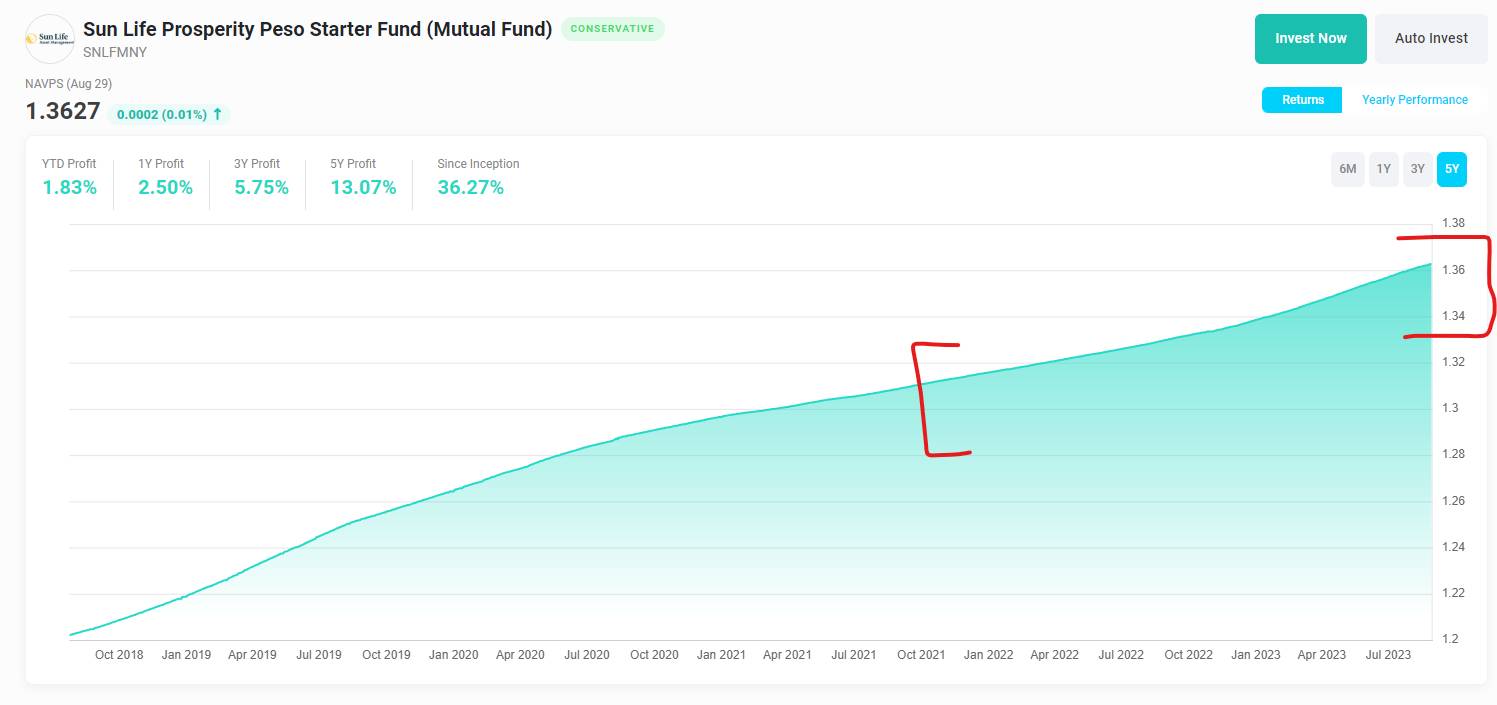The height and width of the screenshot is (705, 1497).
Task: Click the green upward arrow beside NAVPS change
Action: point(218,114)
